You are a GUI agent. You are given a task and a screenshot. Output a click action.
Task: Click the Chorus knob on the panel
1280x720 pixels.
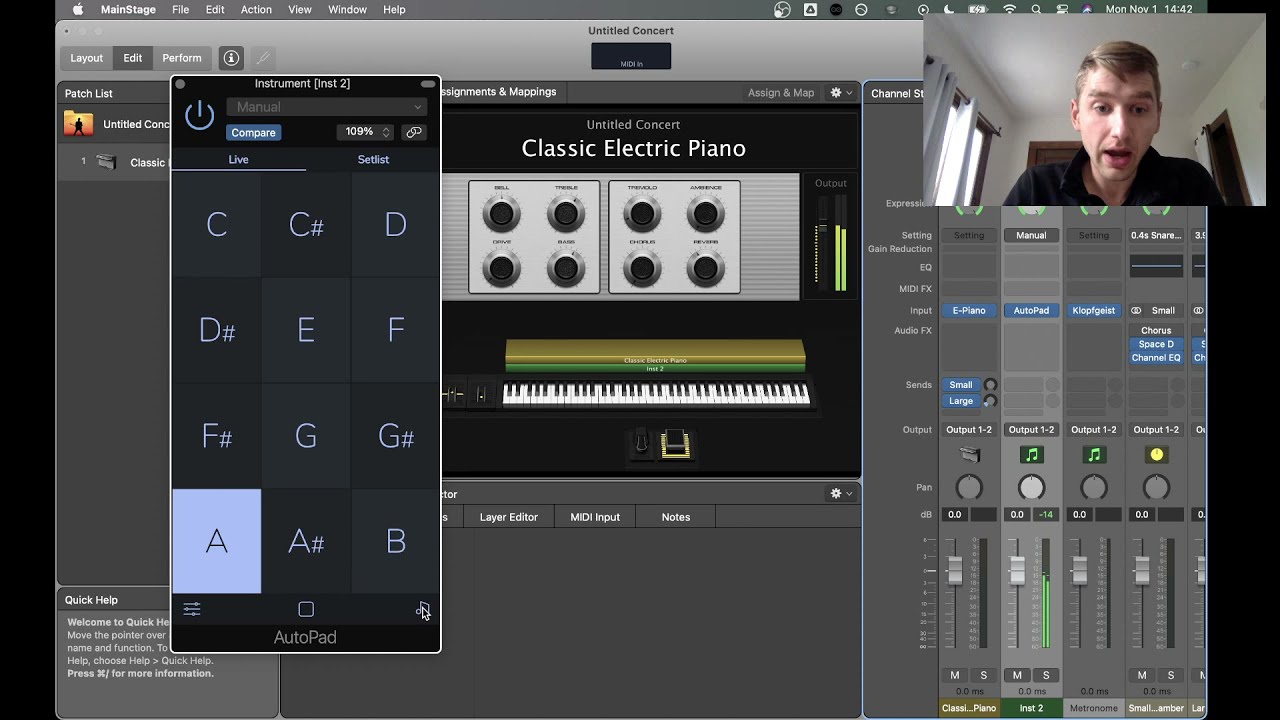click(x=642, y=267)
